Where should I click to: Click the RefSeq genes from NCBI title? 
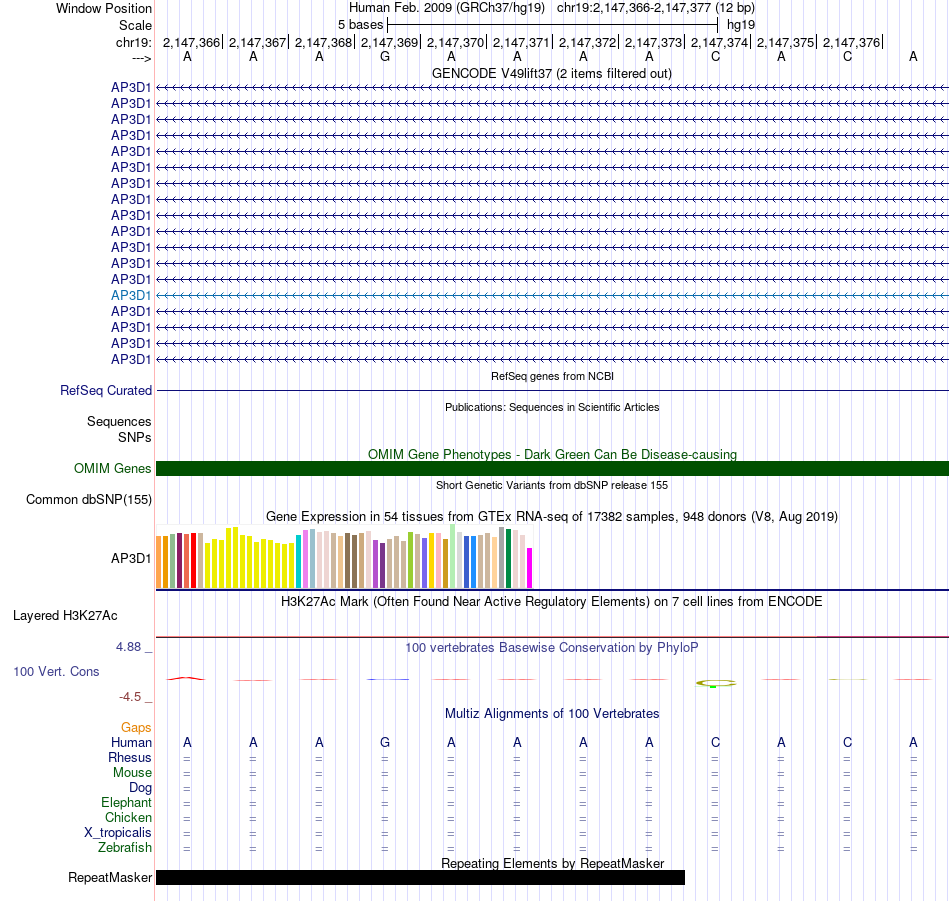552,376
